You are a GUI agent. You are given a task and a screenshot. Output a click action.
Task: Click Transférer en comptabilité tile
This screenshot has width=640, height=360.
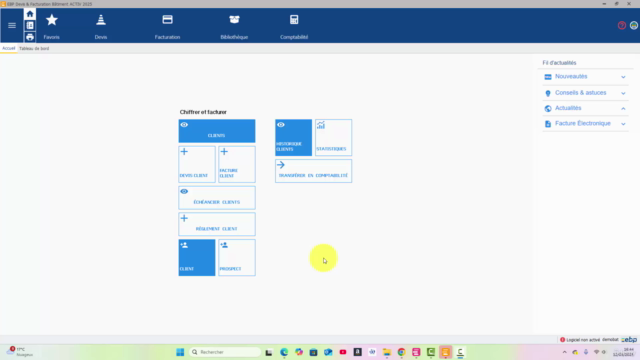click(313, 171)
